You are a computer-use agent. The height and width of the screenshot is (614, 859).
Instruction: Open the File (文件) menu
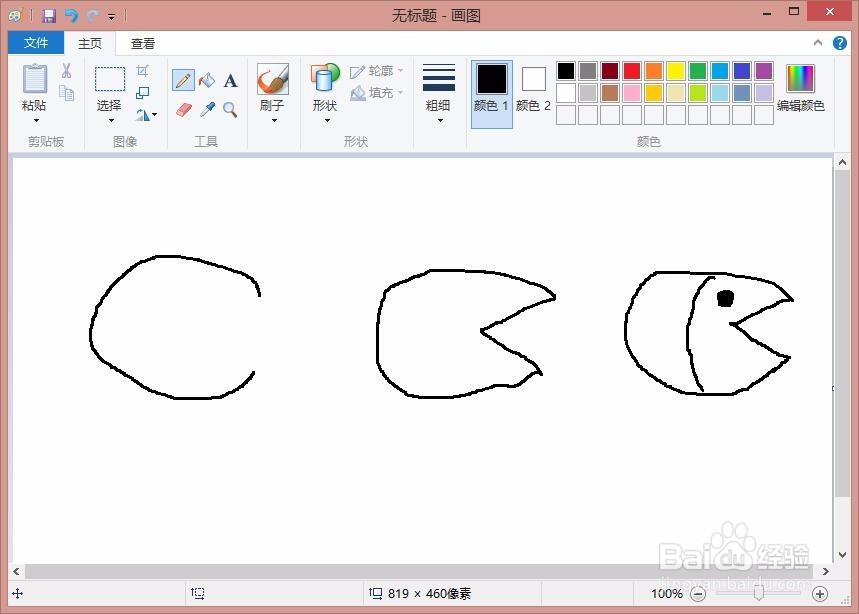pos(36,43)
